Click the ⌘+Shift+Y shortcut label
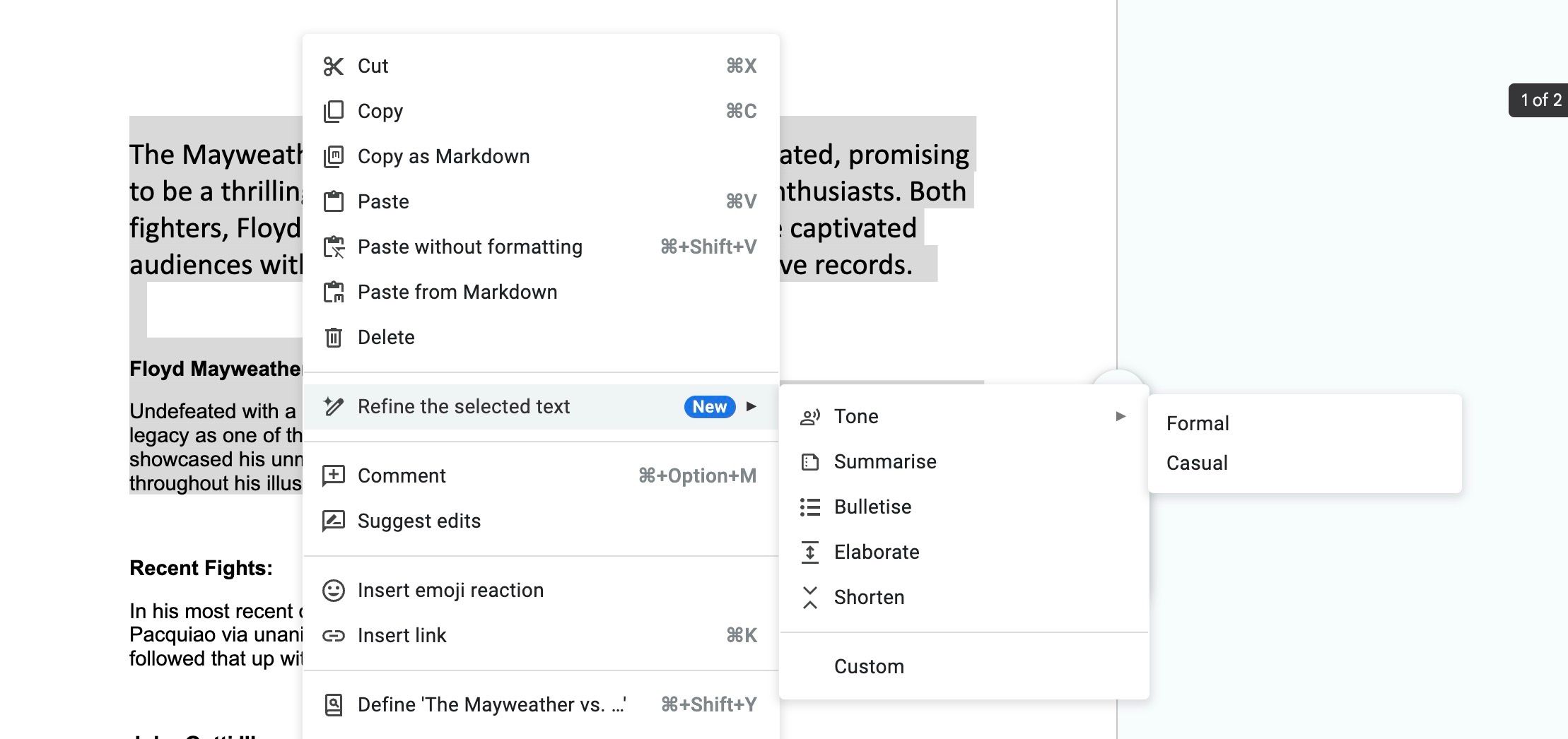1568x739 pixels. tap(708, 704)
